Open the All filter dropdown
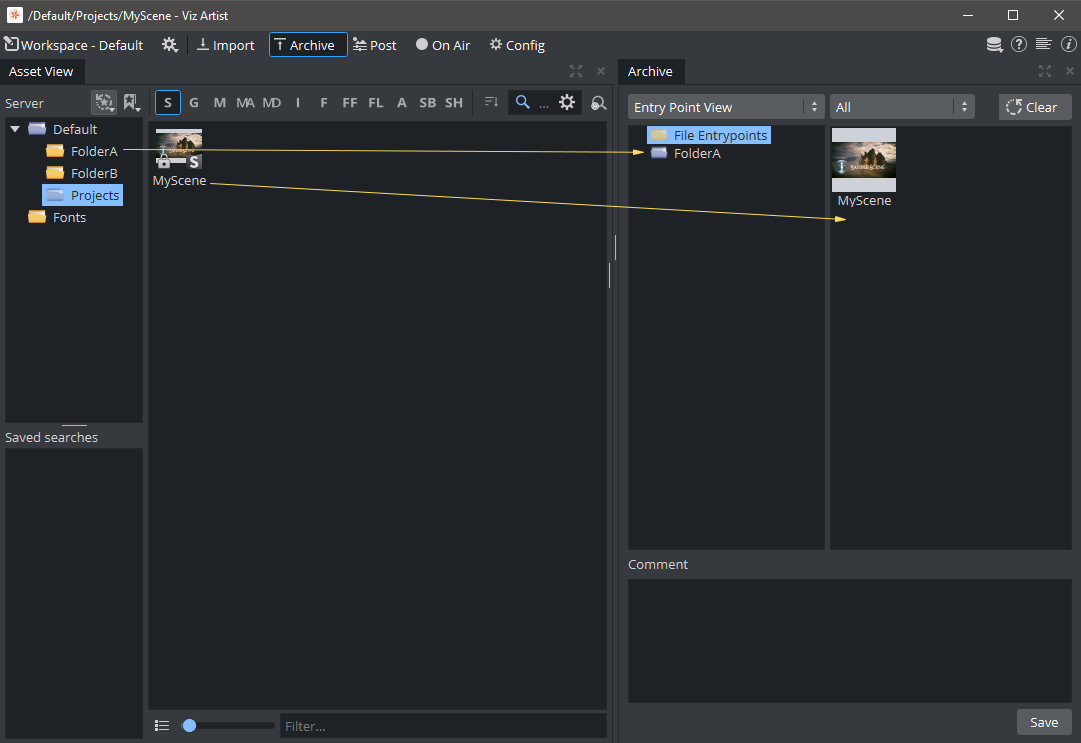 pyautogui.click(x=901, y=107)
